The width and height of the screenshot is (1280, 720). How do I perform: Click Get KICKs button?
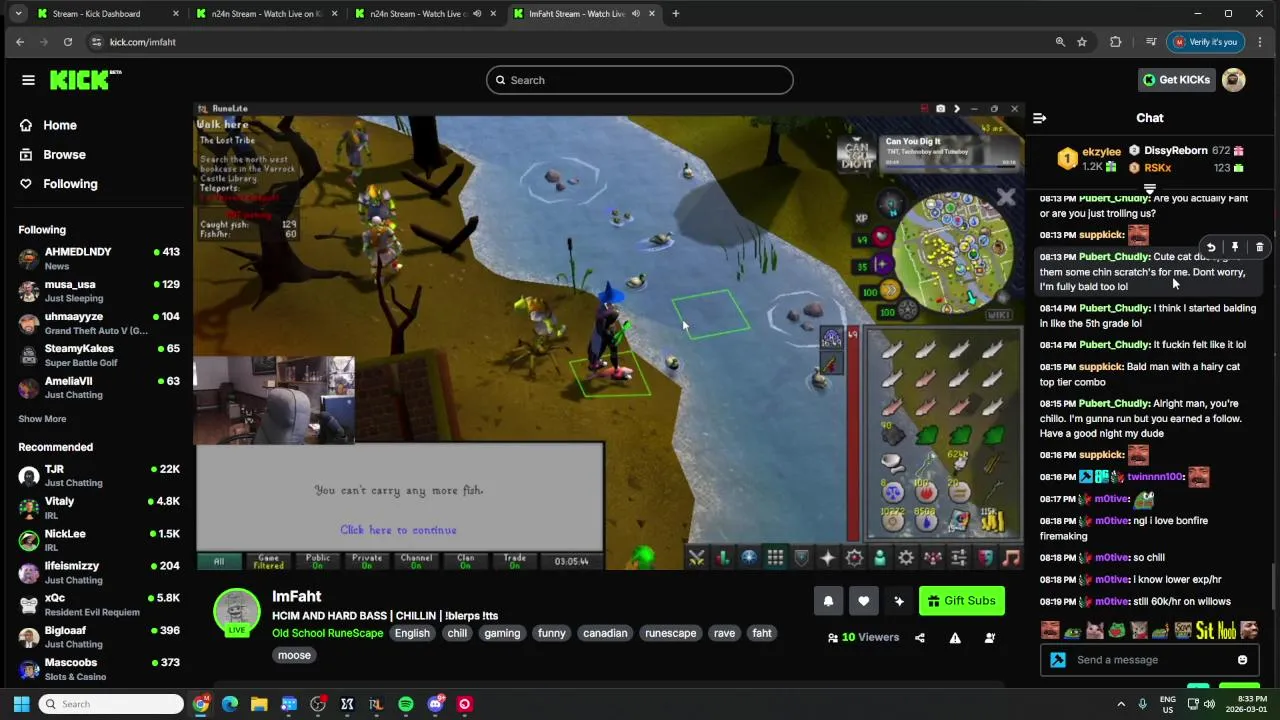pyautogui.click(x=1176, y=80)
